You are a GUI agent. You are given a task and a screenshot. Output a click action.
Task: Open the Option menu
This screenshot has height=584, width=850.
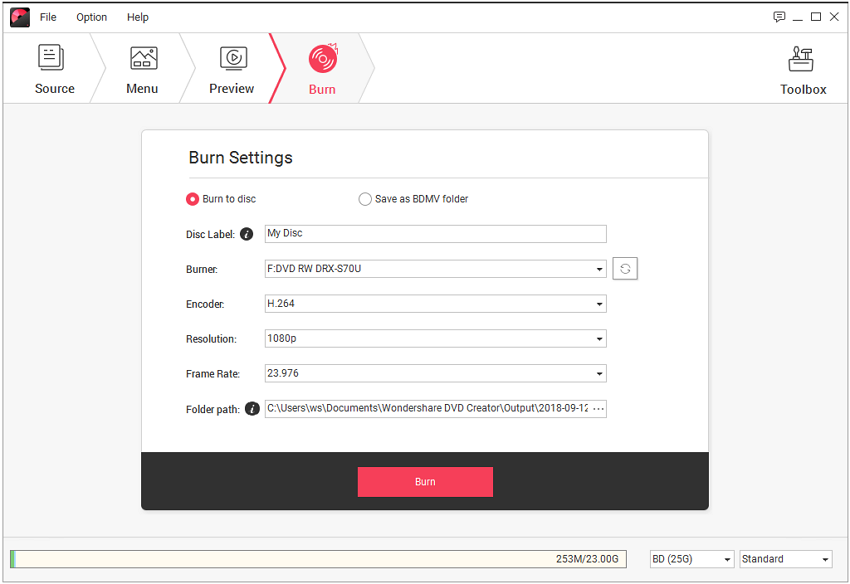coord(92,17)
